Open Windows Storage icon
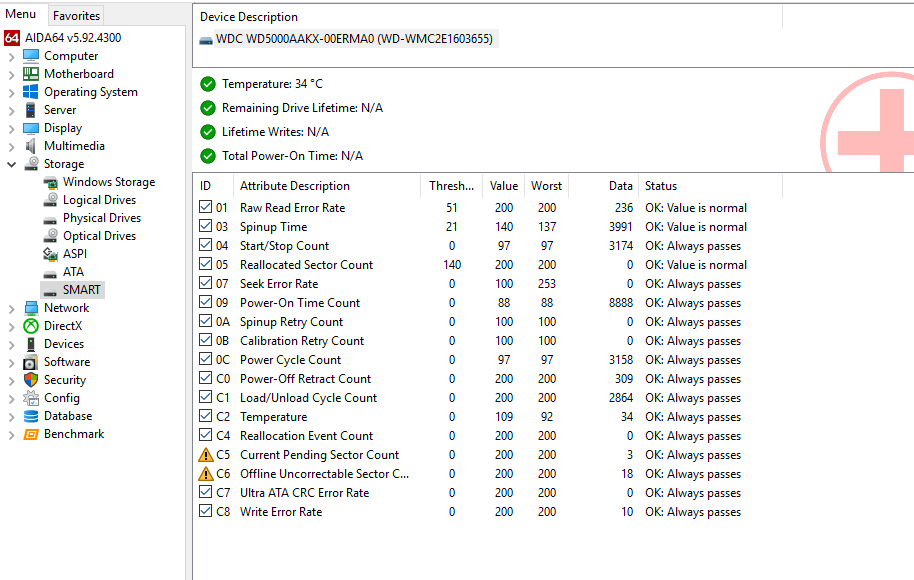 51,182
